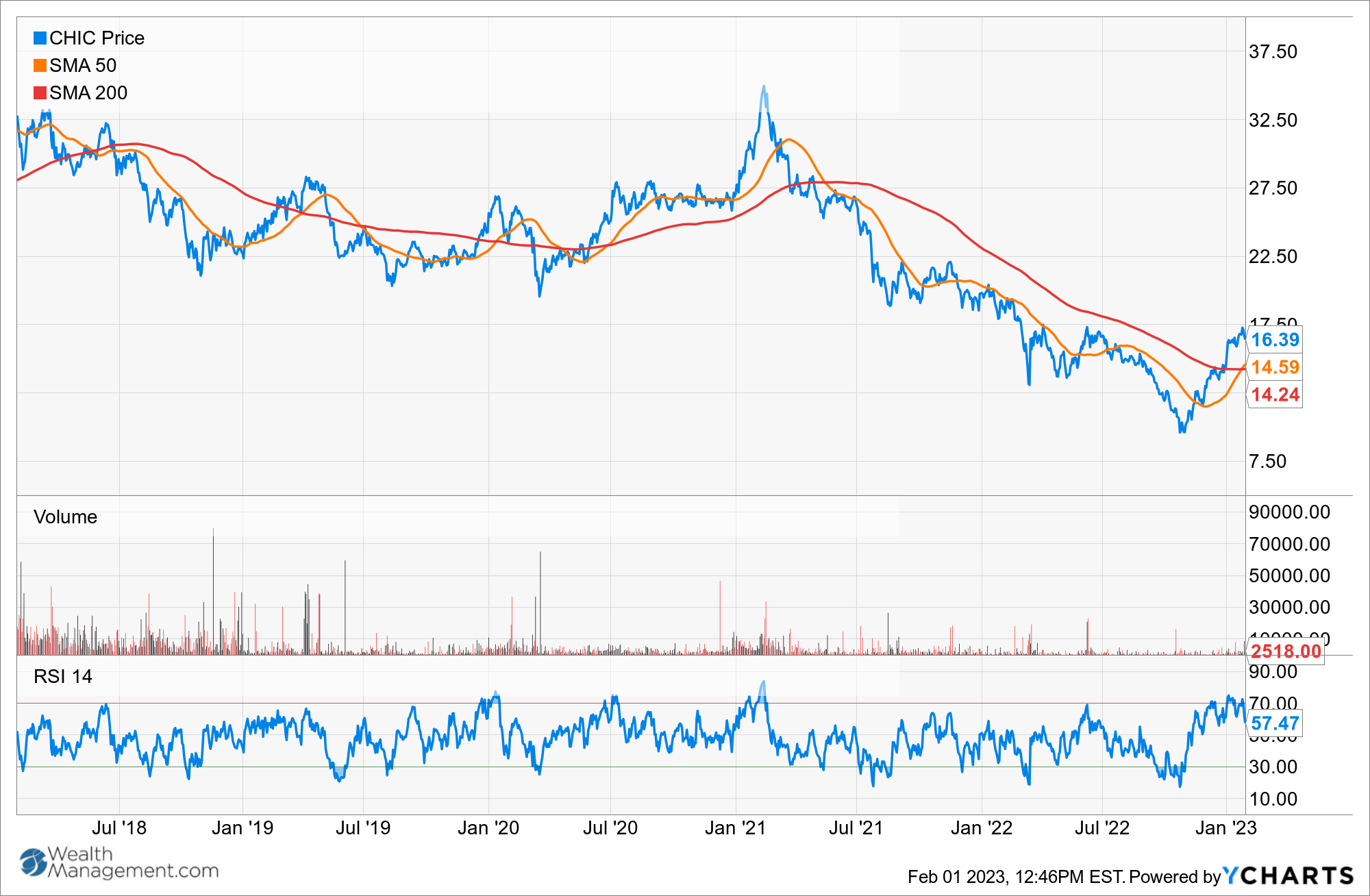The height and width of the screenshot is (896, 1370).
Task: Click the SMA 200 legend text
Action: click(88, 93)
